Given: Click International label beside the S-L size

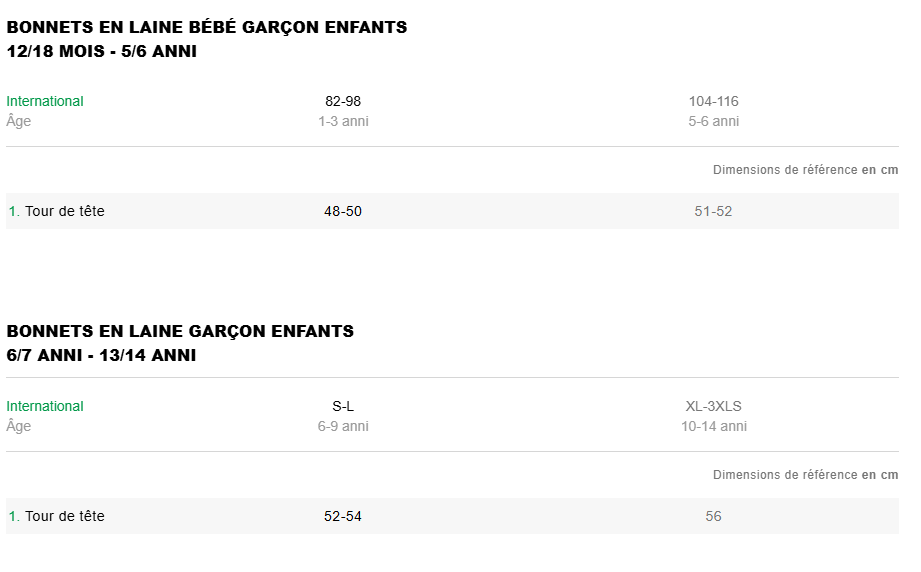Looking at the screenshot, I should click(45, 406).
